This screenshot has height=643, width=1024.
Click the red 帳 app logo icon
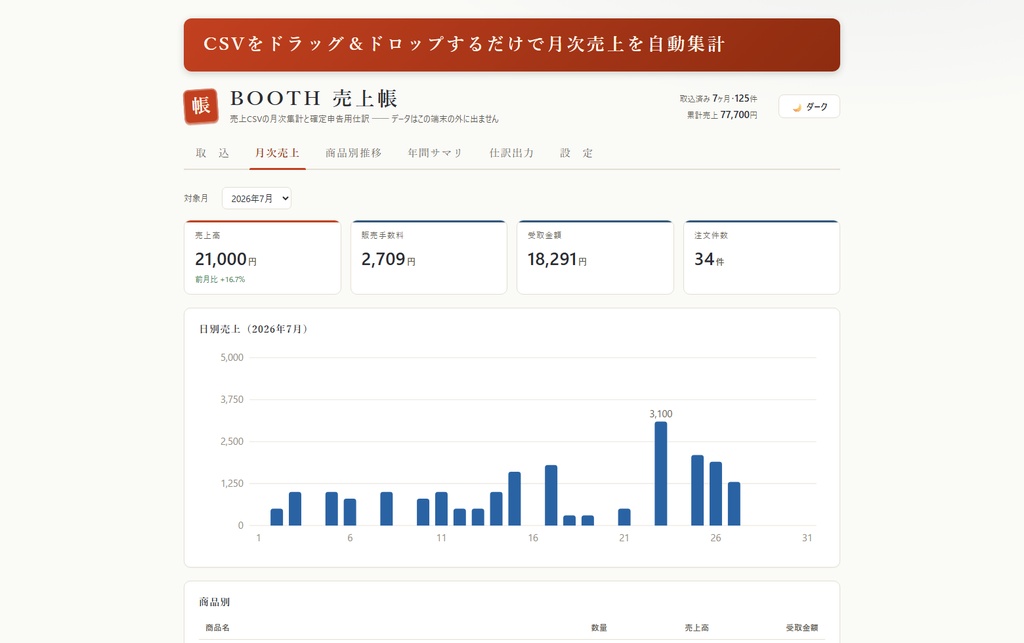[x=200, y=106]
